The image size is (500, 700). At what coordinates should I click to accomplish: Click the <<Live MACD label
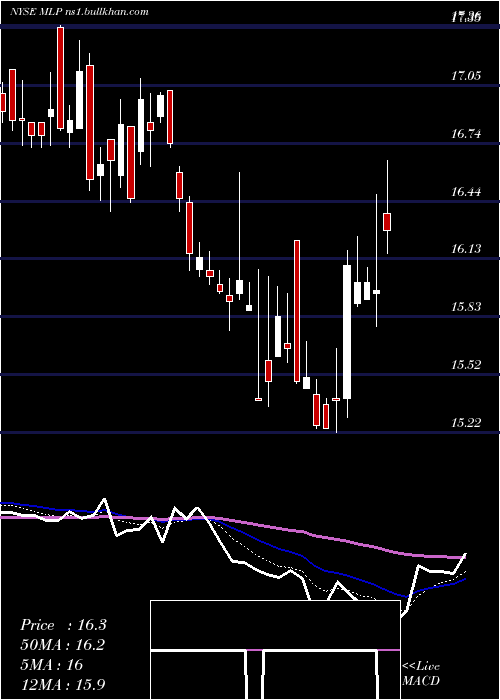(421, 673)
